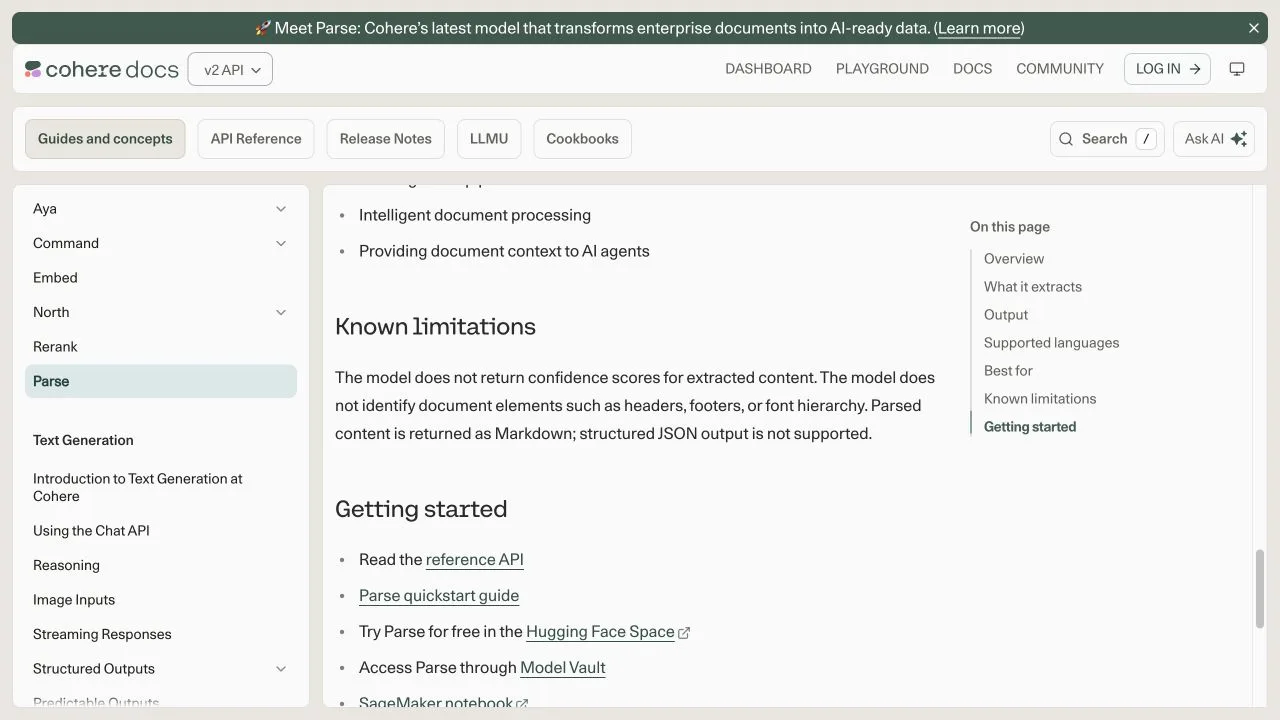The image size is (1280, 720).
Task: Open the reference API link
Action: [x=475, y=560]
